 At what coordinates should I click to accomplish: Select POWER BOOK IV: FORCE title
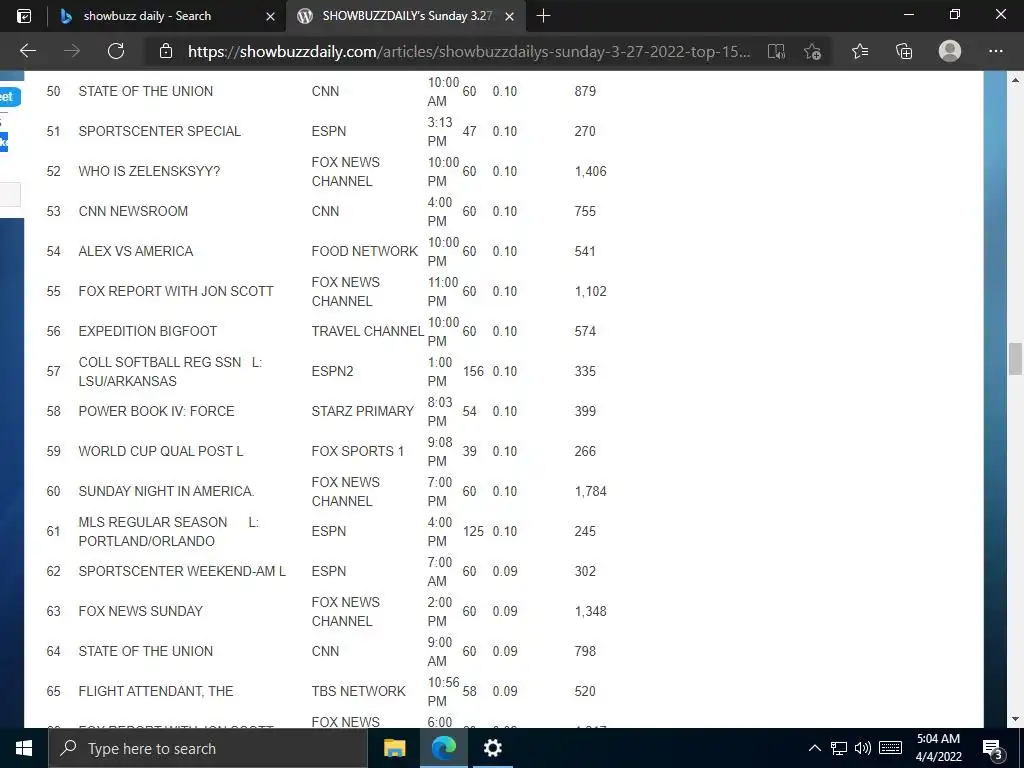pyautogui.click(x=156, y=411)
